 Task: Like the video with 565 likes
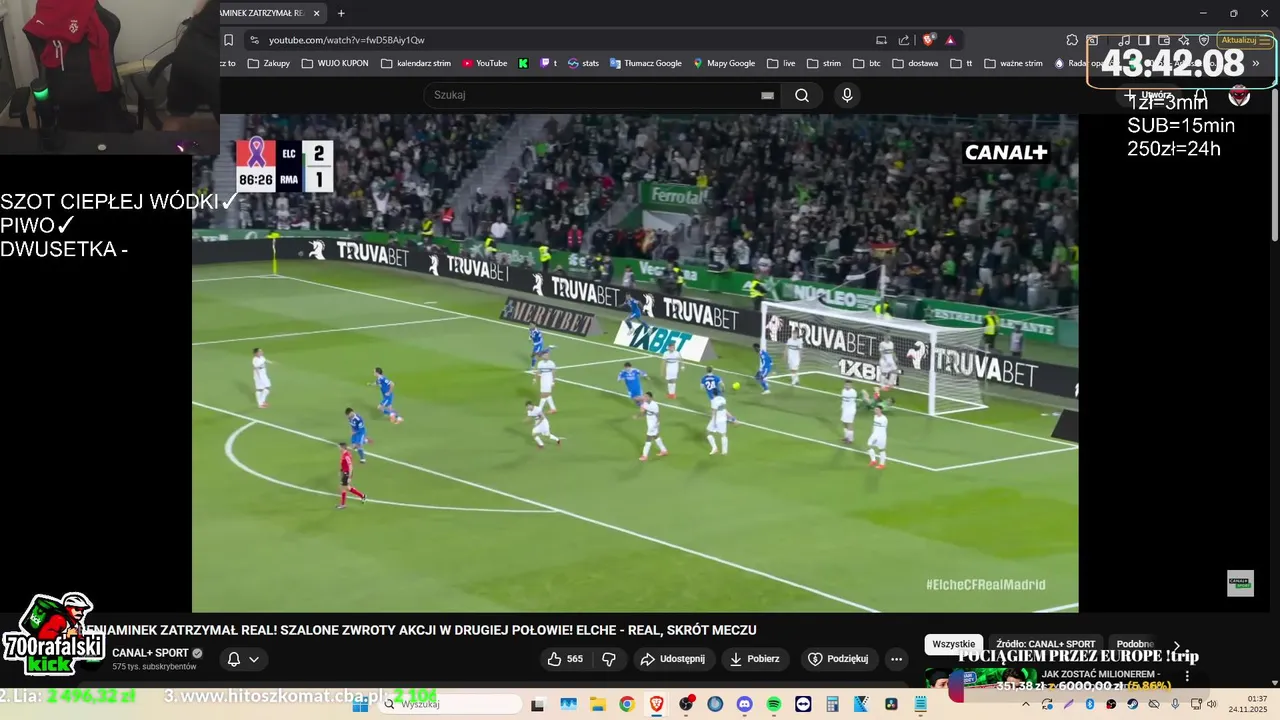click(x=565, y=659)
